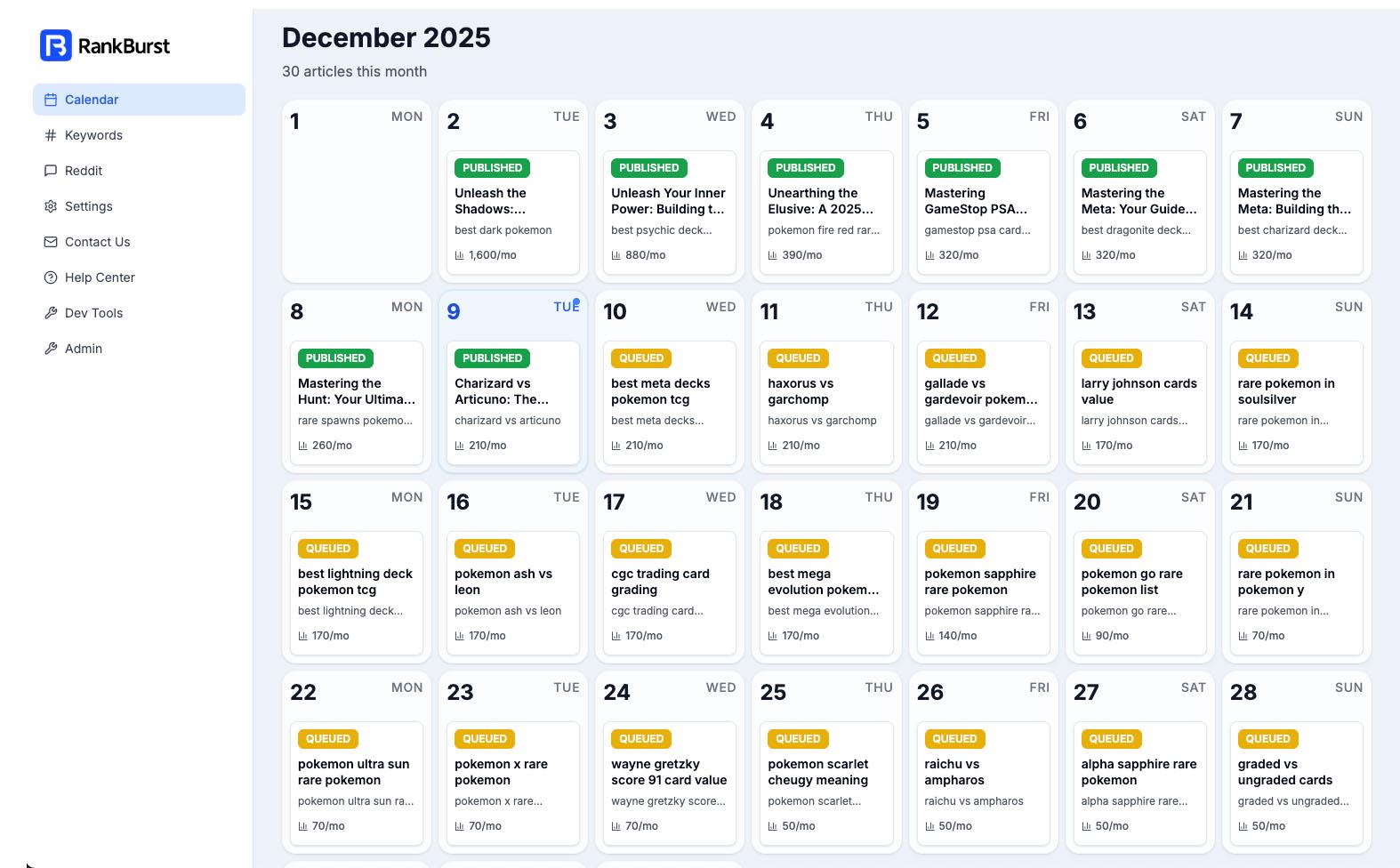1400x868 pixels.
Task: Click the bar chart icon beside 1,600/mo
Action: [x=460, y=255]
